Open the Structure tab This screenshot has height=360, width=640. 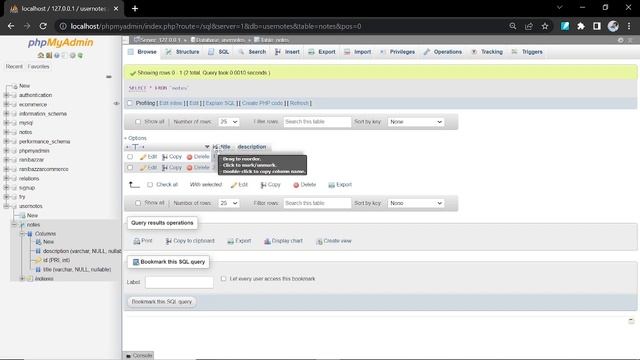[182, 52]
